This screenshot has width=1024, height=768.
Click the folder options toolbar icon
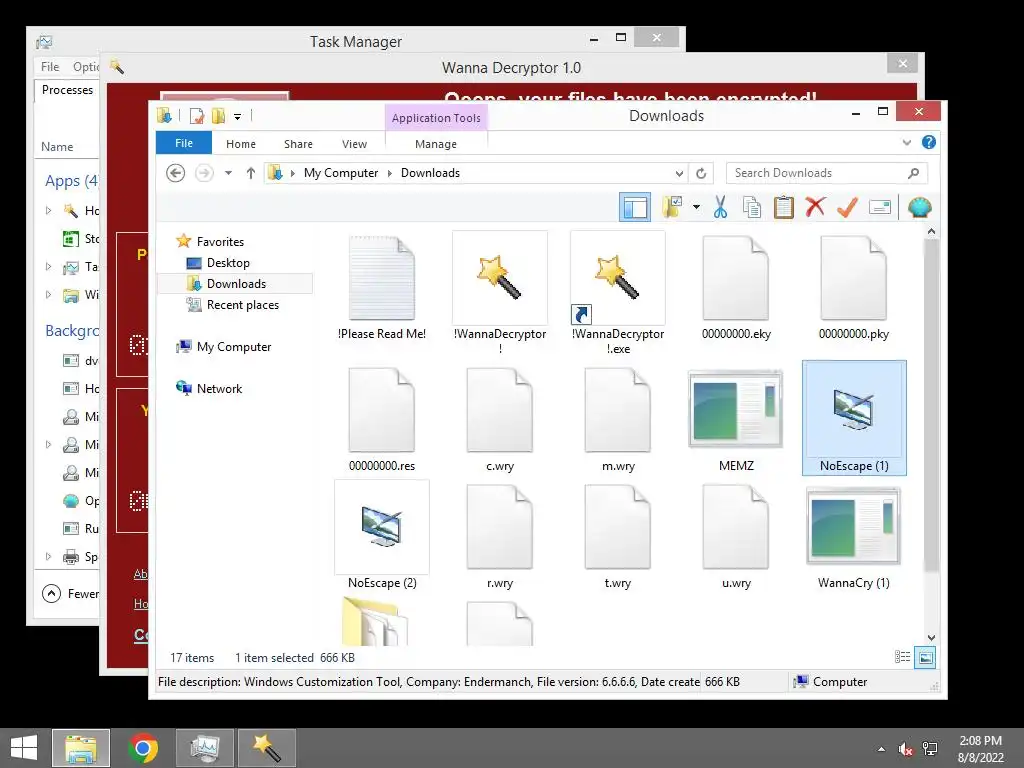point(672,208)
